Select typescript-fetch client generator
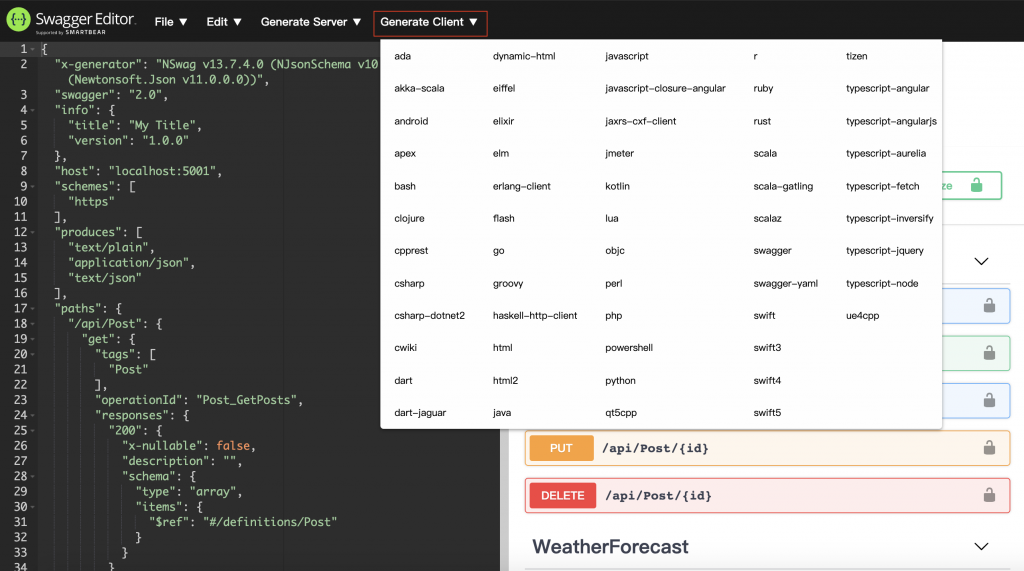This screenshot has width=1024, height=571. (882, 186)
